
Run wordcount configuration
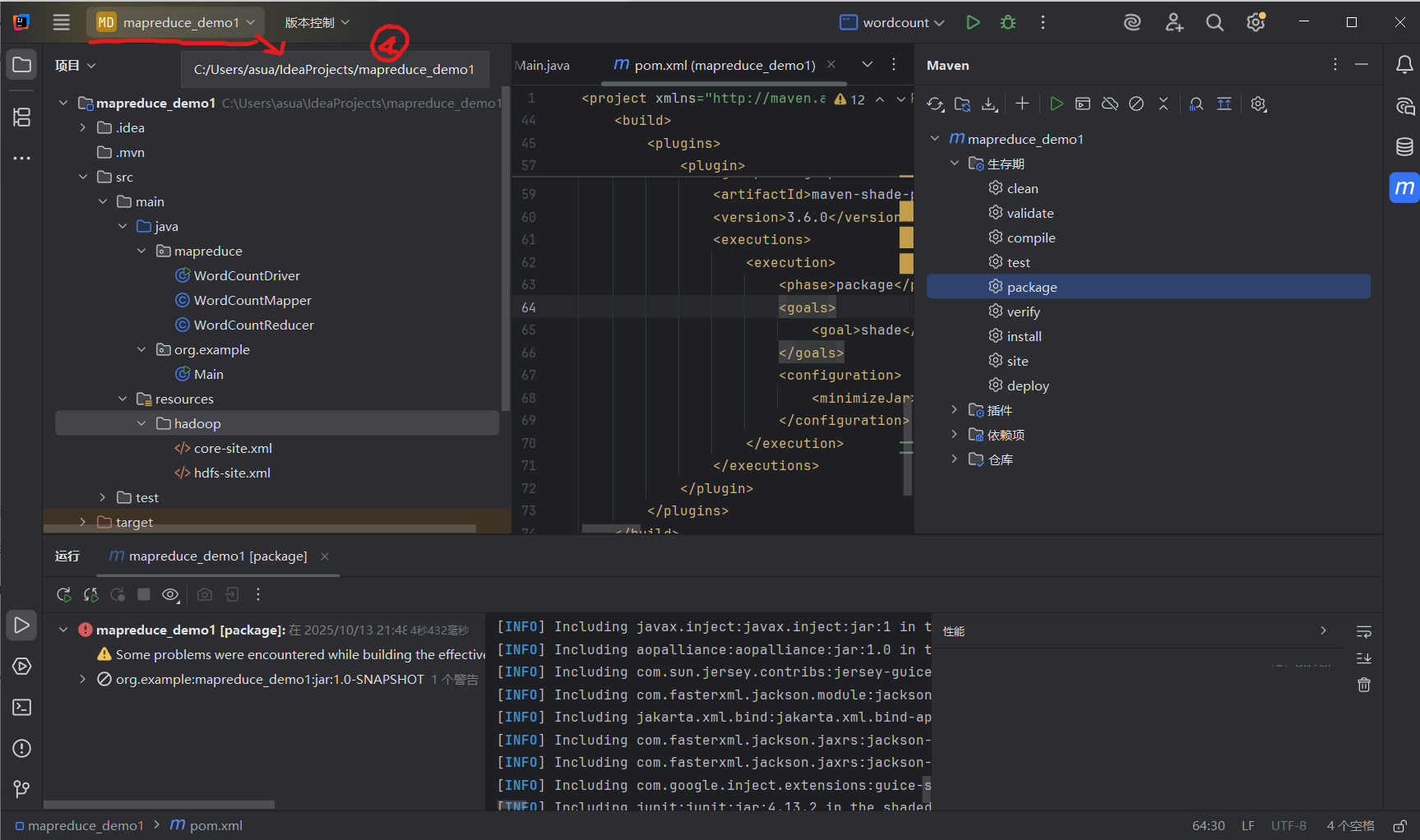[x=974, y=22]
